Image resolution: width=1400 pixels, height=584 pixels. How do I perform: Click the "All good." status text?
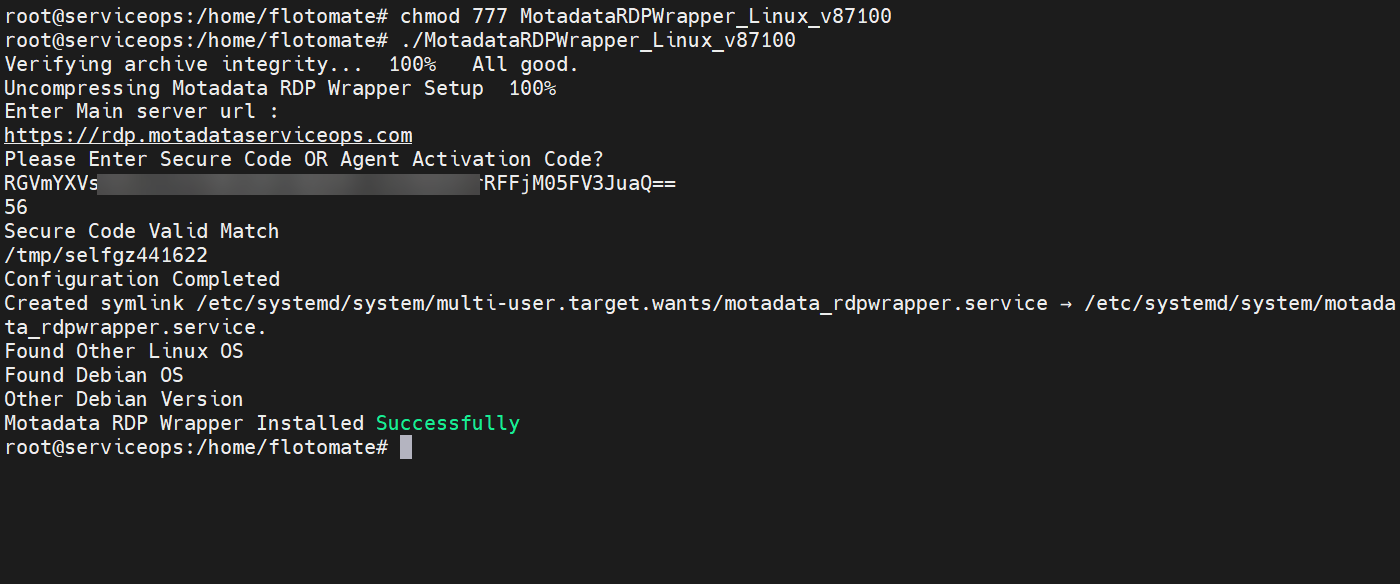click(x=525, y=64)
